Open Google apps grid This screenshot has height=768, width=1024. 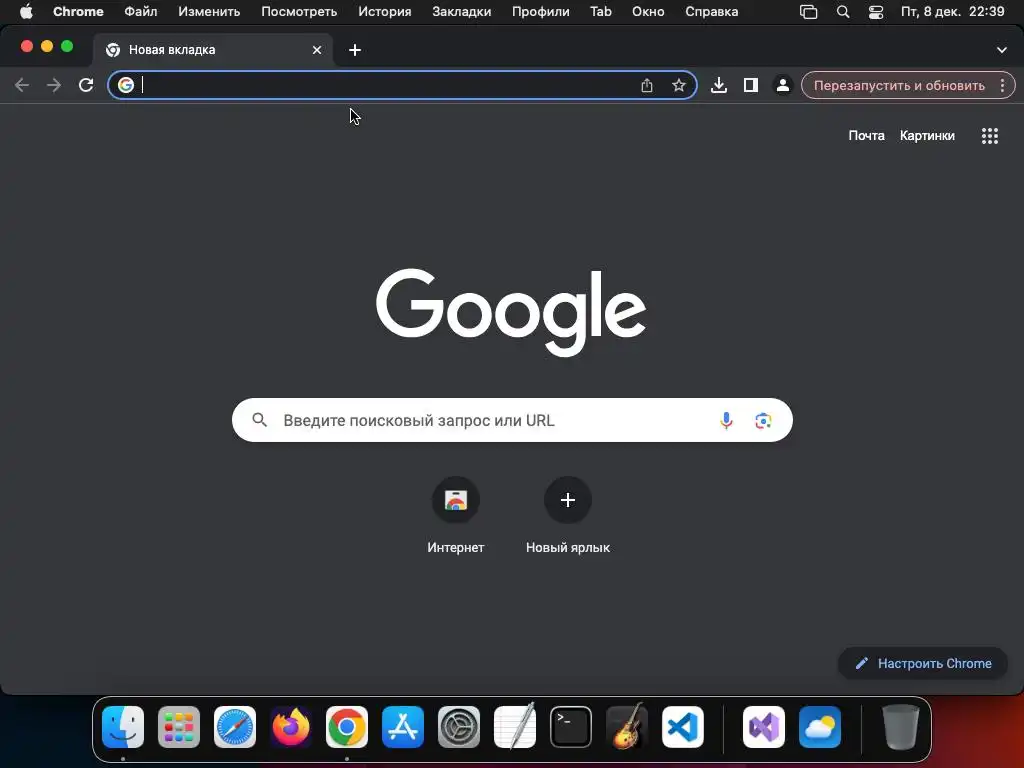click(x=989, y=135)
